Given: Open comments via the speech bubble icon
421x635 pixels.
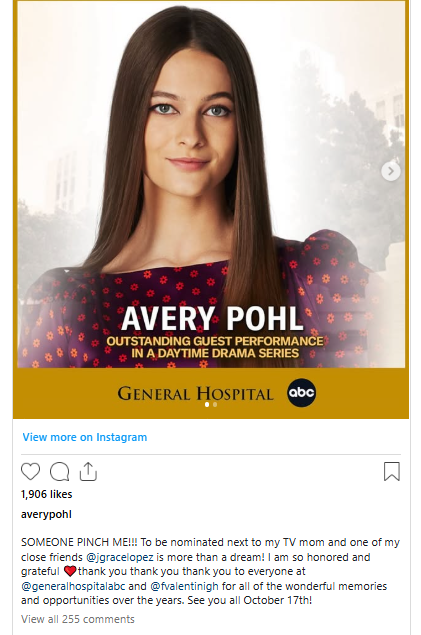Looking at the screenshot, I should pyautogui.click(x=60, y=472).
